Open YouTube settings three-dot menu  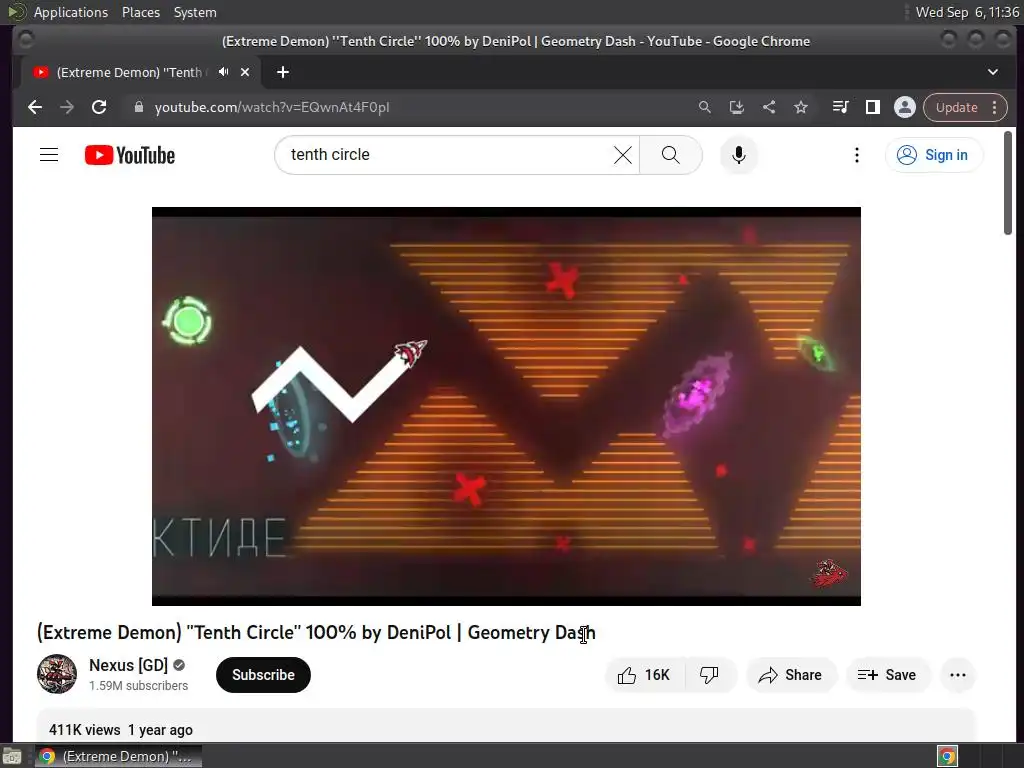[857, 155]
